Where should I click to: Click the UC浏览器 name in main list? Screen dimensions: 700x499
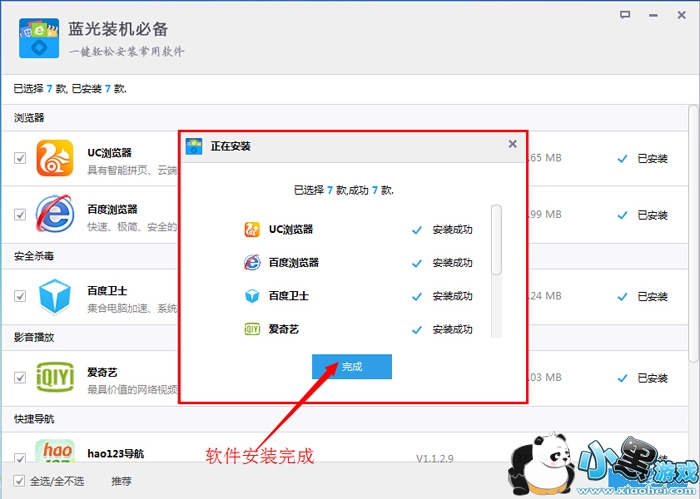pyautogui.click(x=109, y=153)
